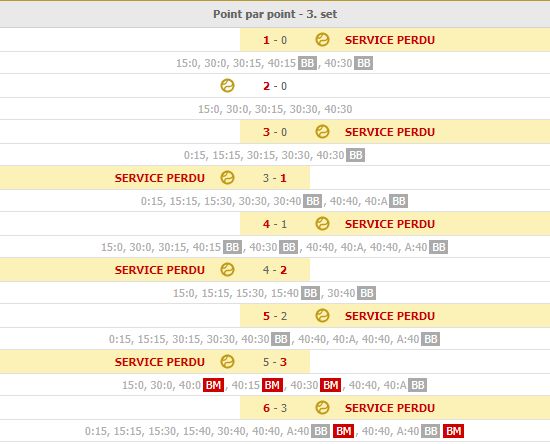Screen dimensions: 550x444
Task: Click the SERVICE PERDU label on 5 - 3 row
Action: coord(160,362)
